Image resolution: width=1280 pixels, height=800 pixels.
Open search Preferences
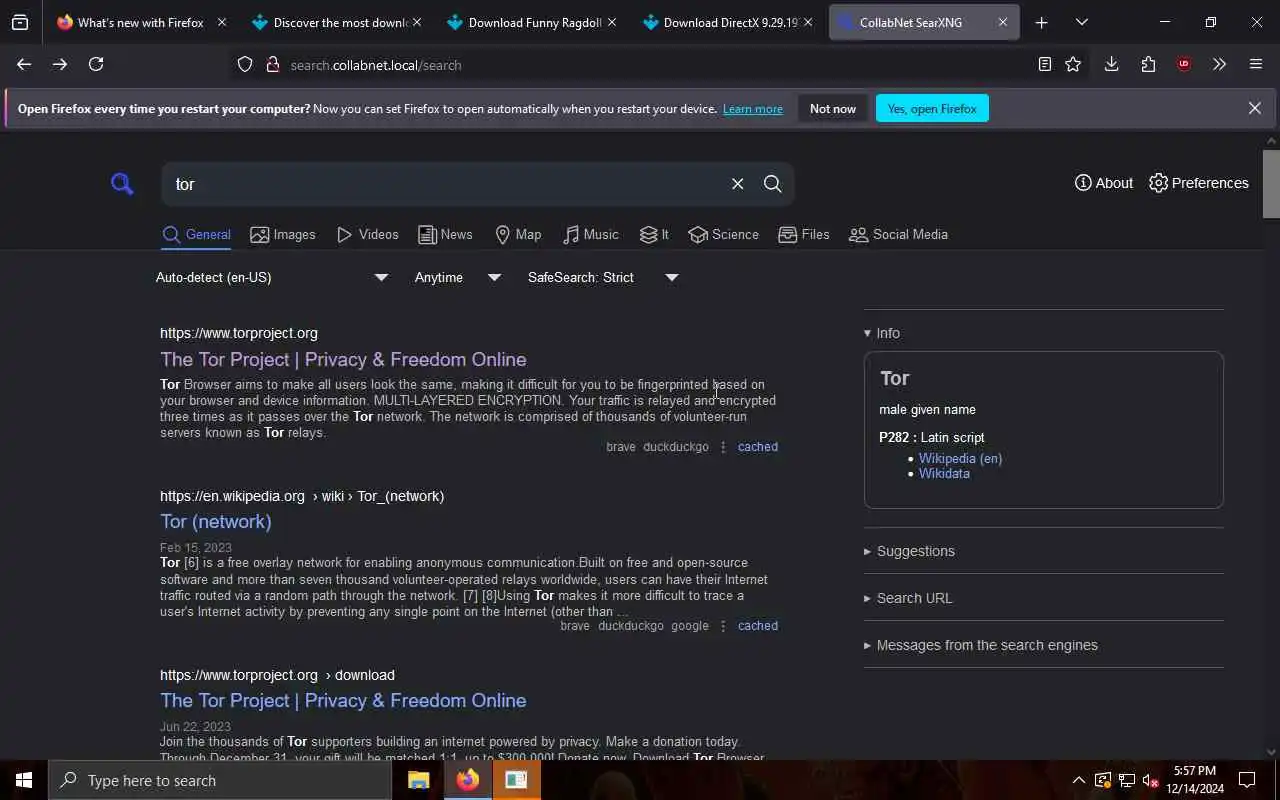tap(1199, 183)
